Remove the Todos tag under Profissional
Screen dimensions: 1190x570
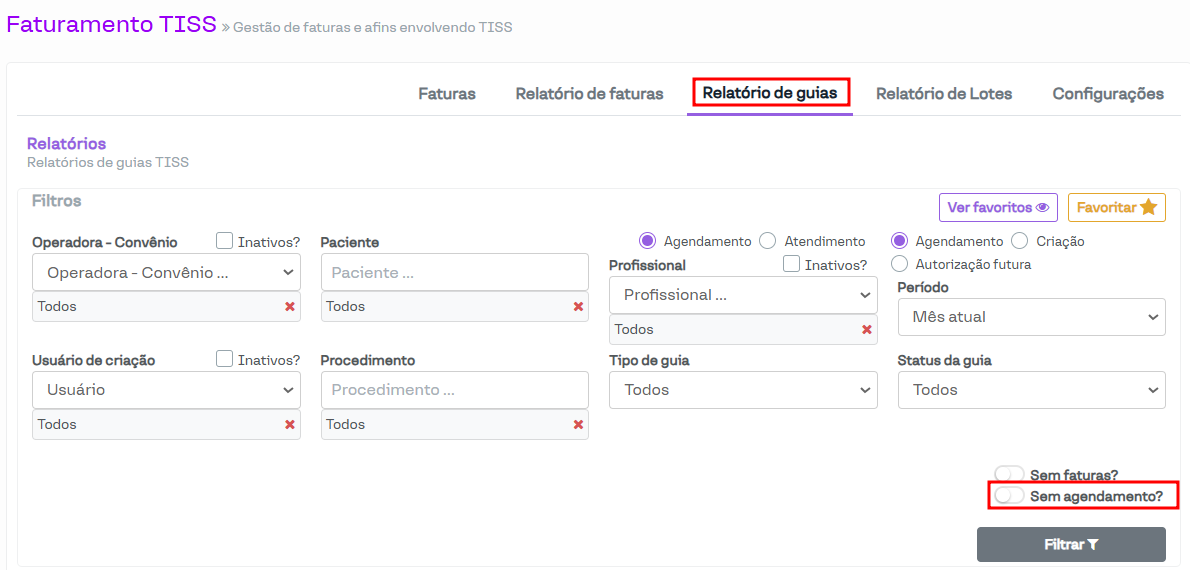(x=867, y=330)
